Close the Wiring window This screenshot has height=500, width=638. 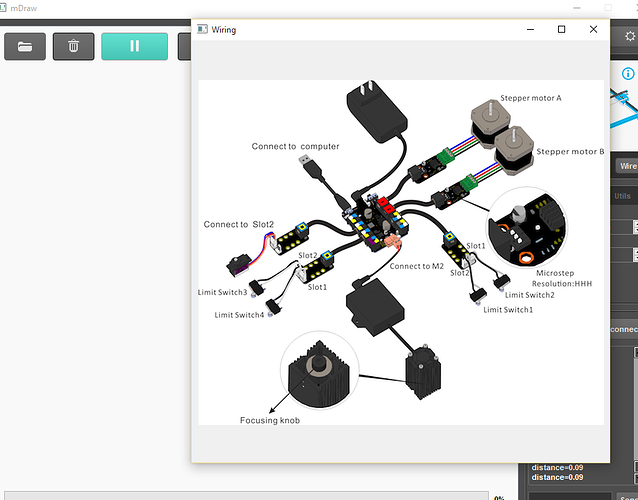click(x=593, y=29)
